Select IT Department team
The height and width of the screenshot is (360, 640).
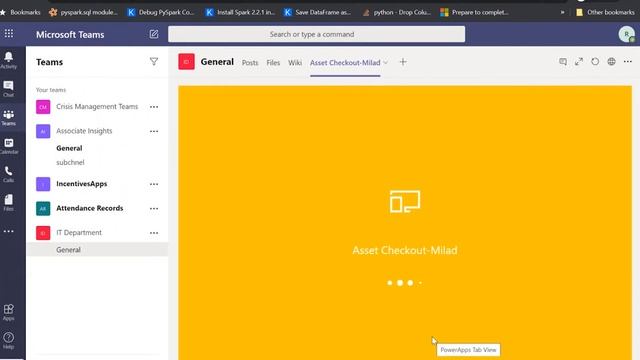tap(79, 233)
